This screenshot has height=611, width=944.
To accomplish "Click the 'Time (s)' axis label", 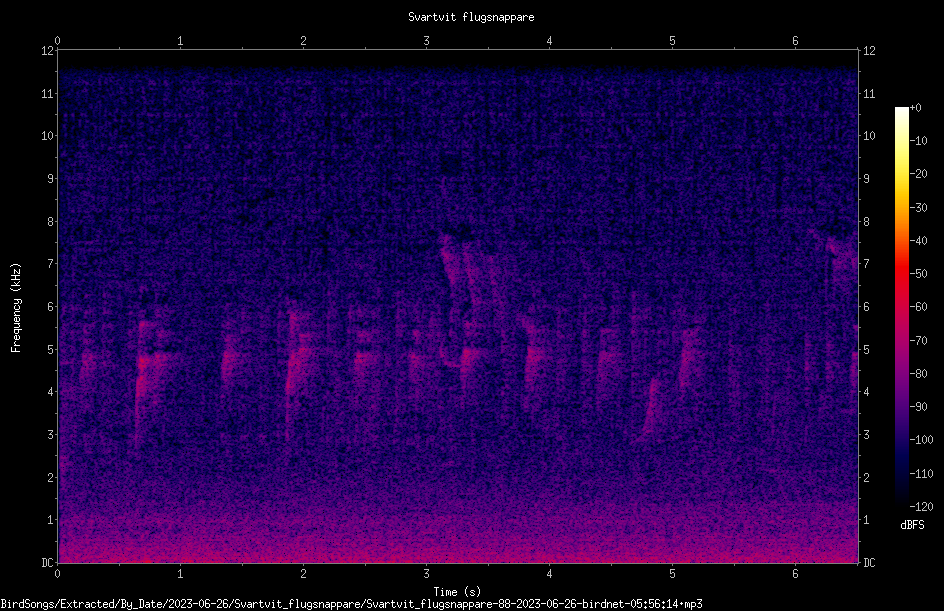I will (457, 591).
